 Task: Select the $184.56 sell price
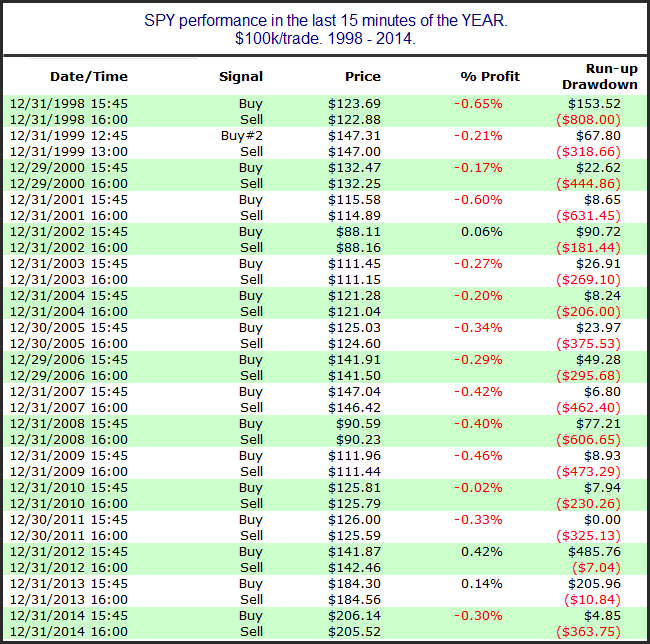(354, 600)
